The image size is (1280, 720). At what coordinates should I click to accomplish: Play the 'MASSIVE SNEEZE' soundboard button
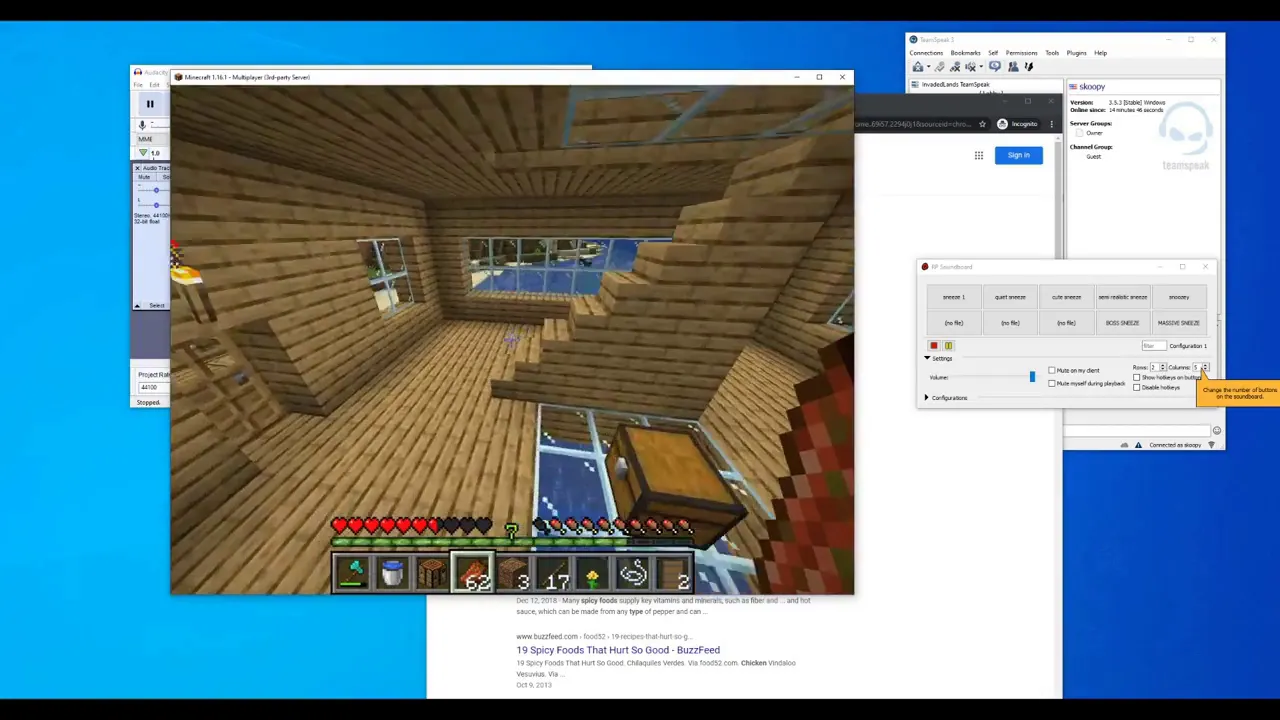1179,323
